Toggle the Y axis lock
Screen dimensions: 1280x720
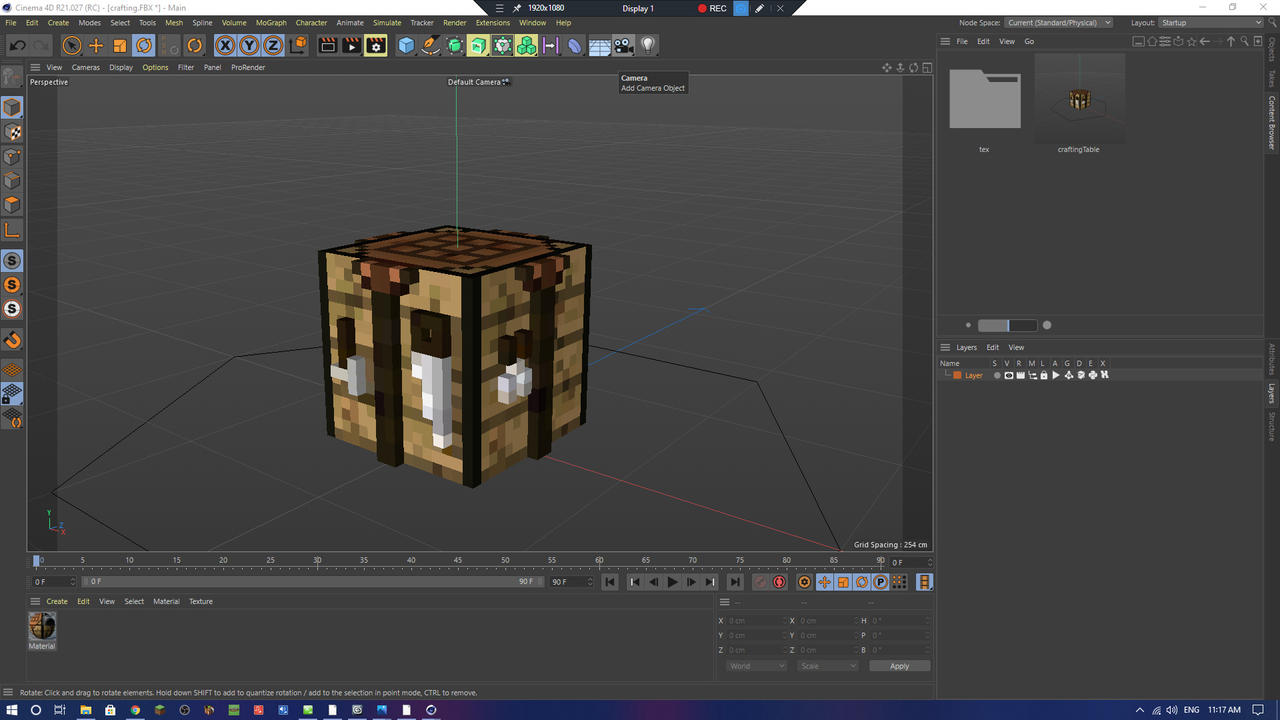click(249, 45)
